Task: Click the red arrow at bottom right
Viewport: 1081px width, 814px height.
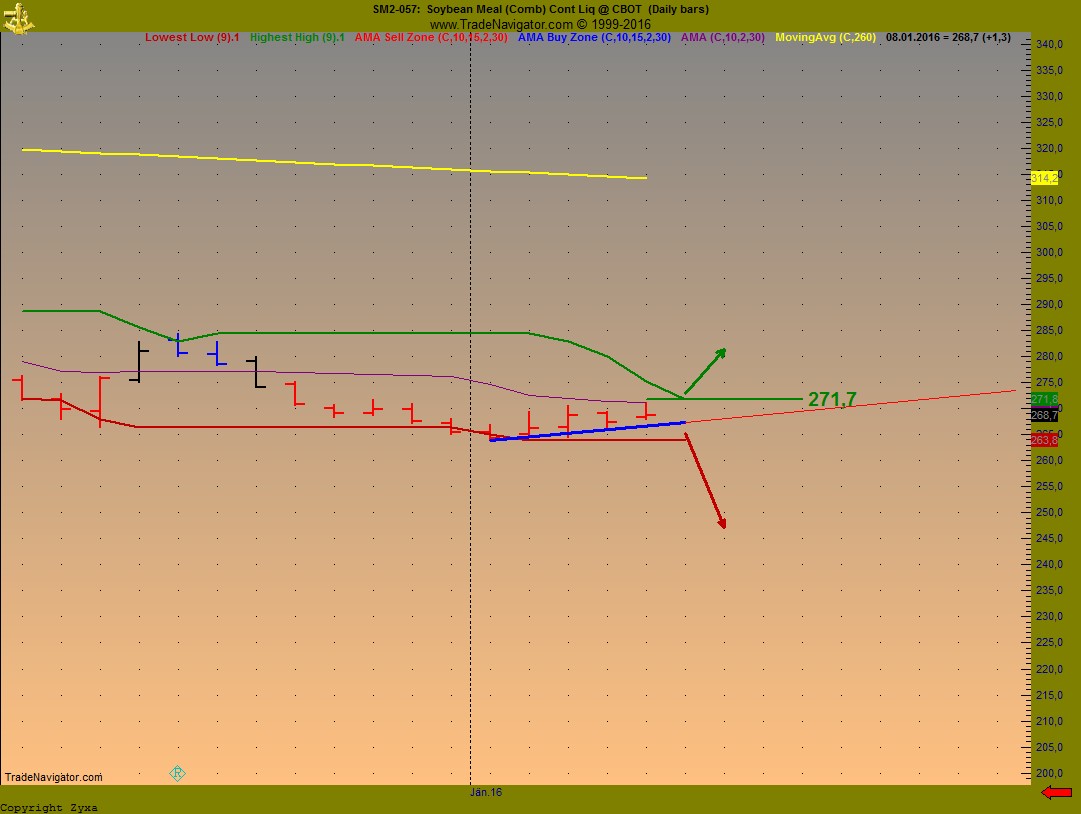Action: (1056, 793)
